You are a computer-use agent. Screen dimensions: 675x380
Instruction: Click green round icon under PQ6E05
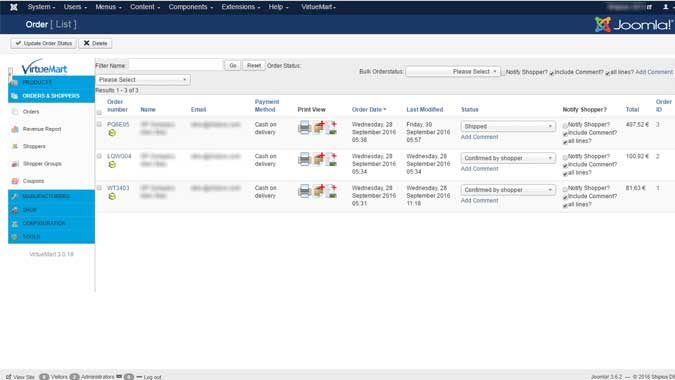(112, 133)
